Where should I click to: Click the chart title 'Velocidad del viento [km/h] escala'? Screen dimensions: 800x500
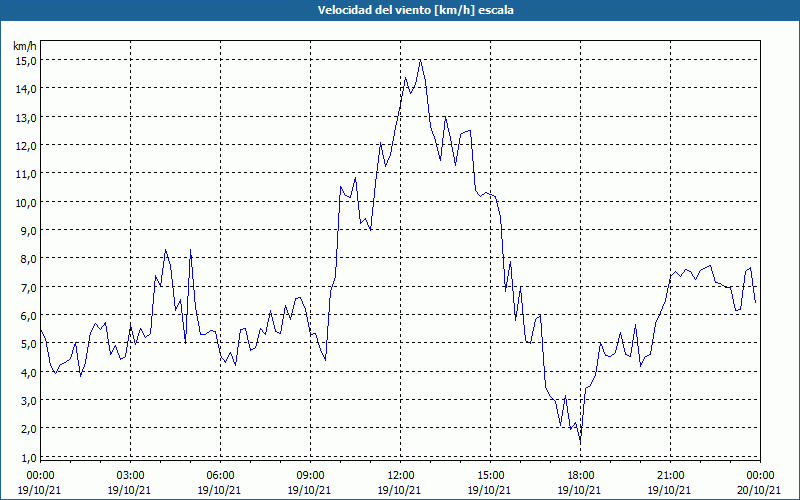coord(415,10)
